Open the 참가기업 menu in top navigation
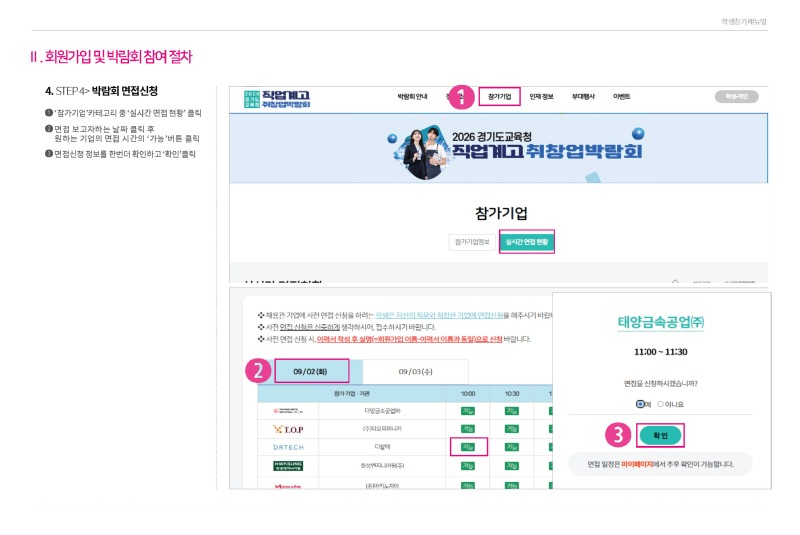 click(499, 96)
